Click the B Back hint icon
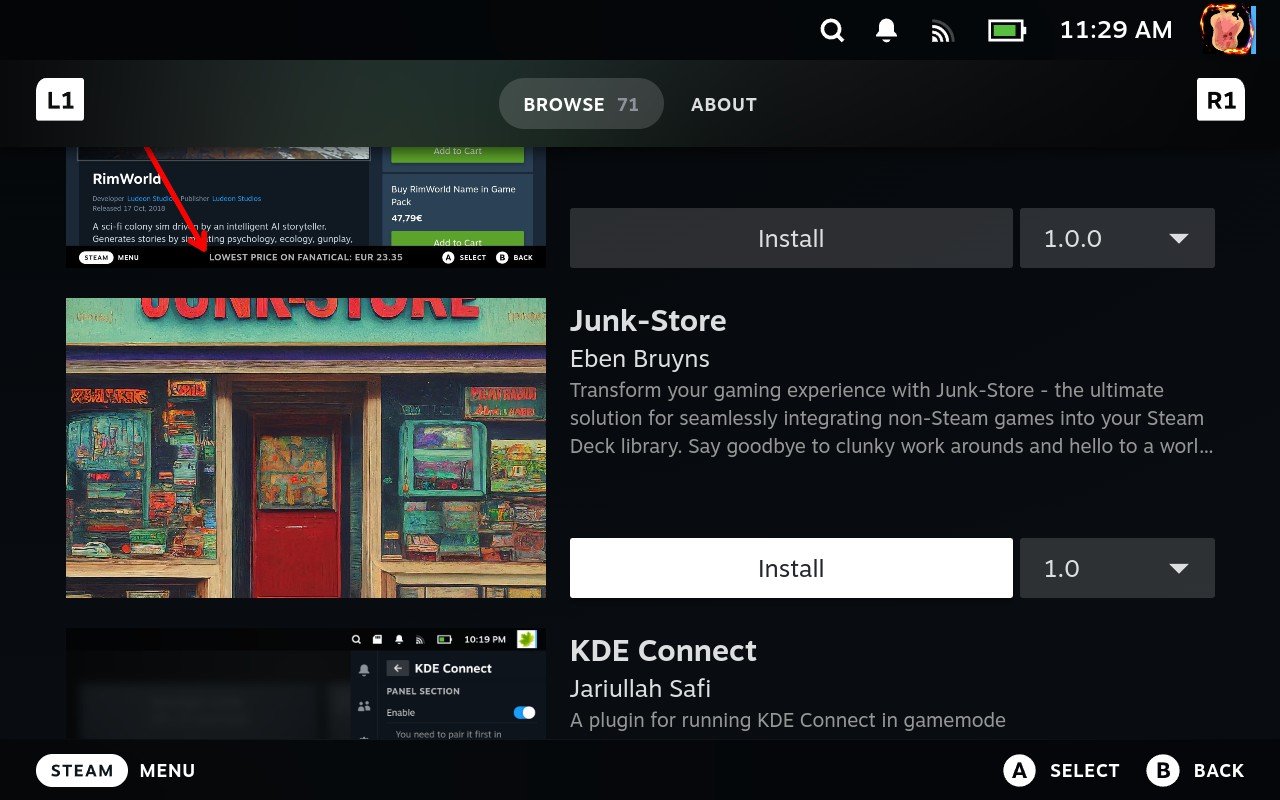This screenshot has height=800, width=1280. pyautogui.click(x=1163, y=770)
